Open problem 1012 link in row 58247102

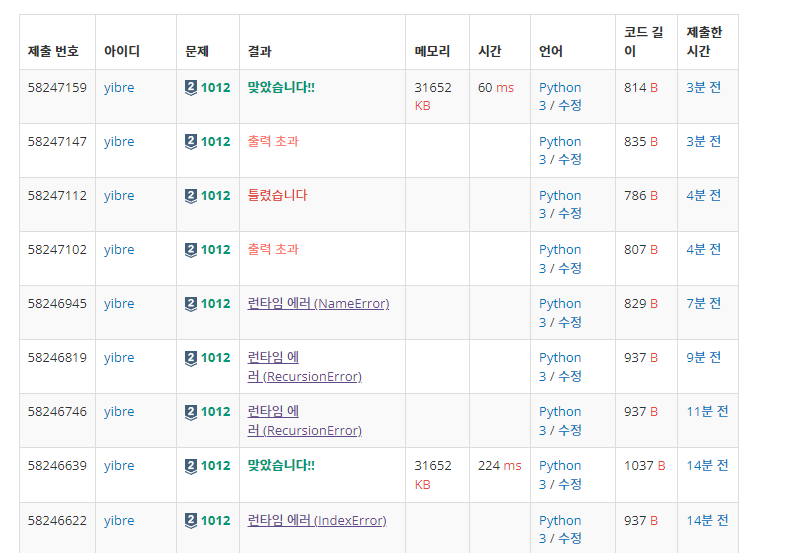(216, 250)
